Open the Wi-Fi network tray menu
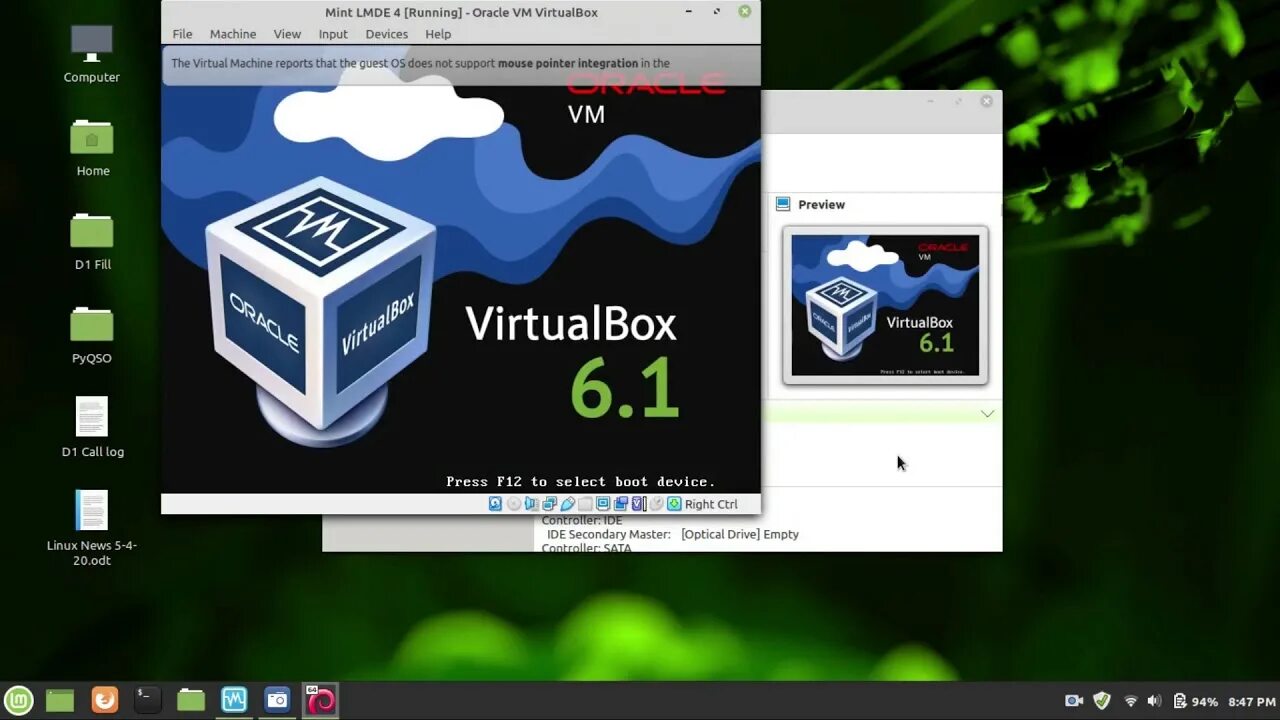This screenshot has height=720, width=1280. pyautogui.click(x=1131, y=701)
